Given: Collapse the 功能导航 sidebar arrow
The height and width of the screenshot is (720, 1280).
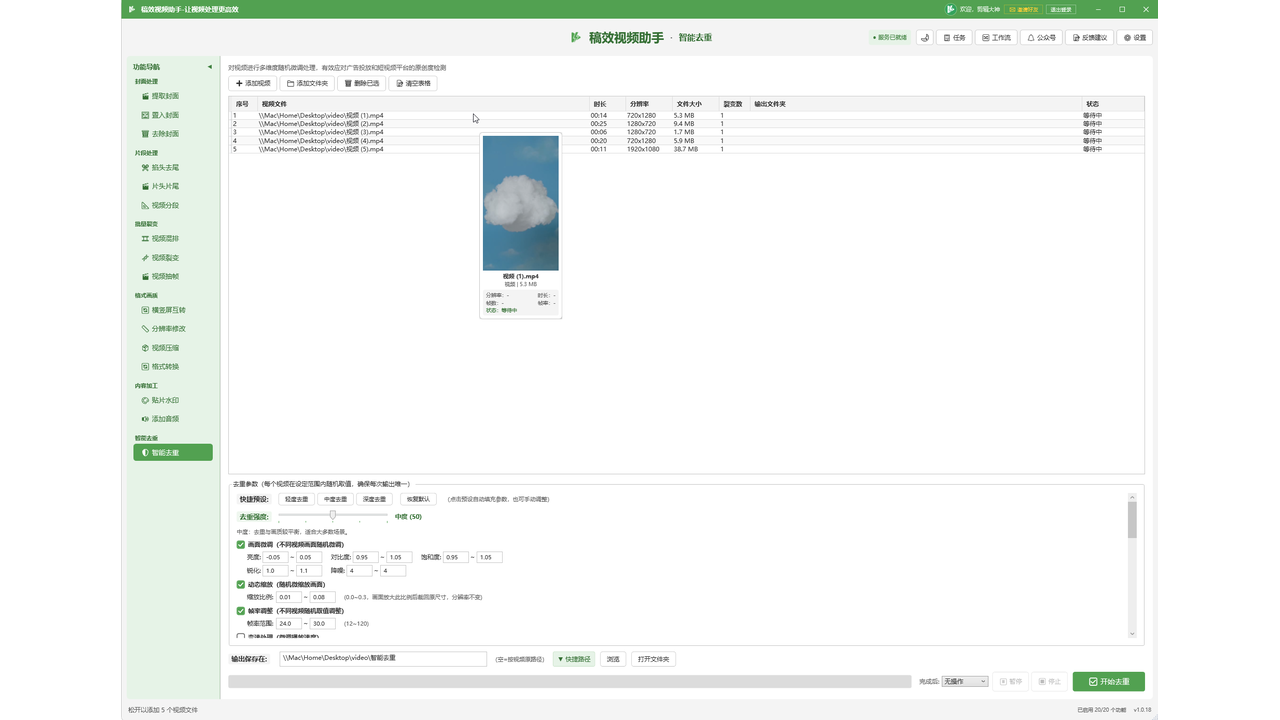Looking at the screenshot, I should (x=210, y=67).
